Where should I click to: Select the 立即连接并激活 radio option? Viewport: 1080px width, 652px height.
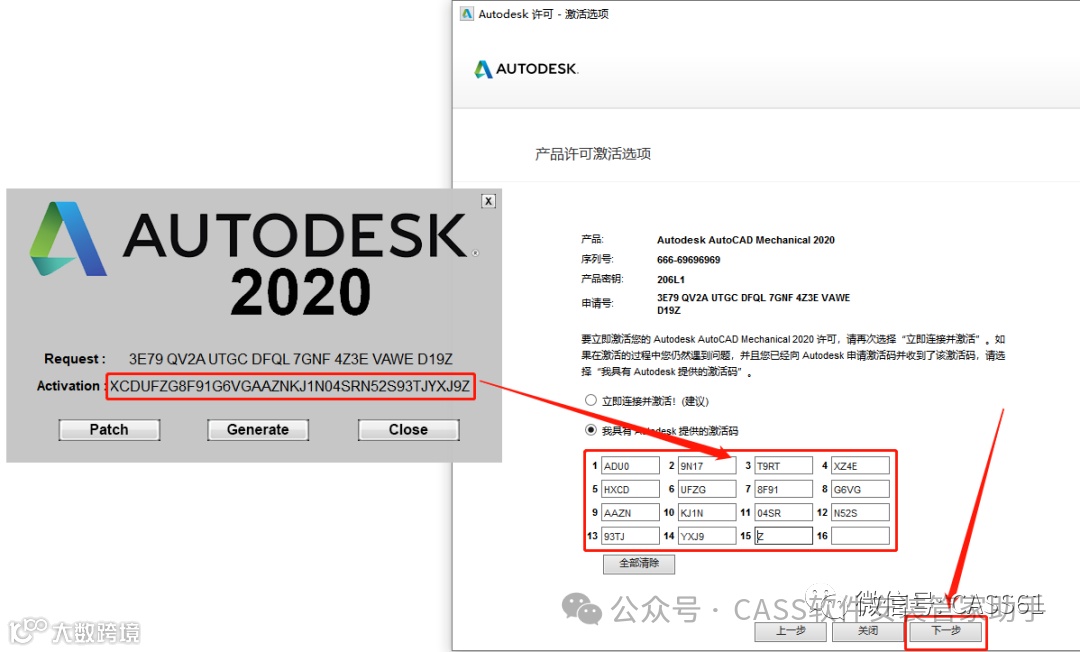pyautogui.click(x=590, y=400)
